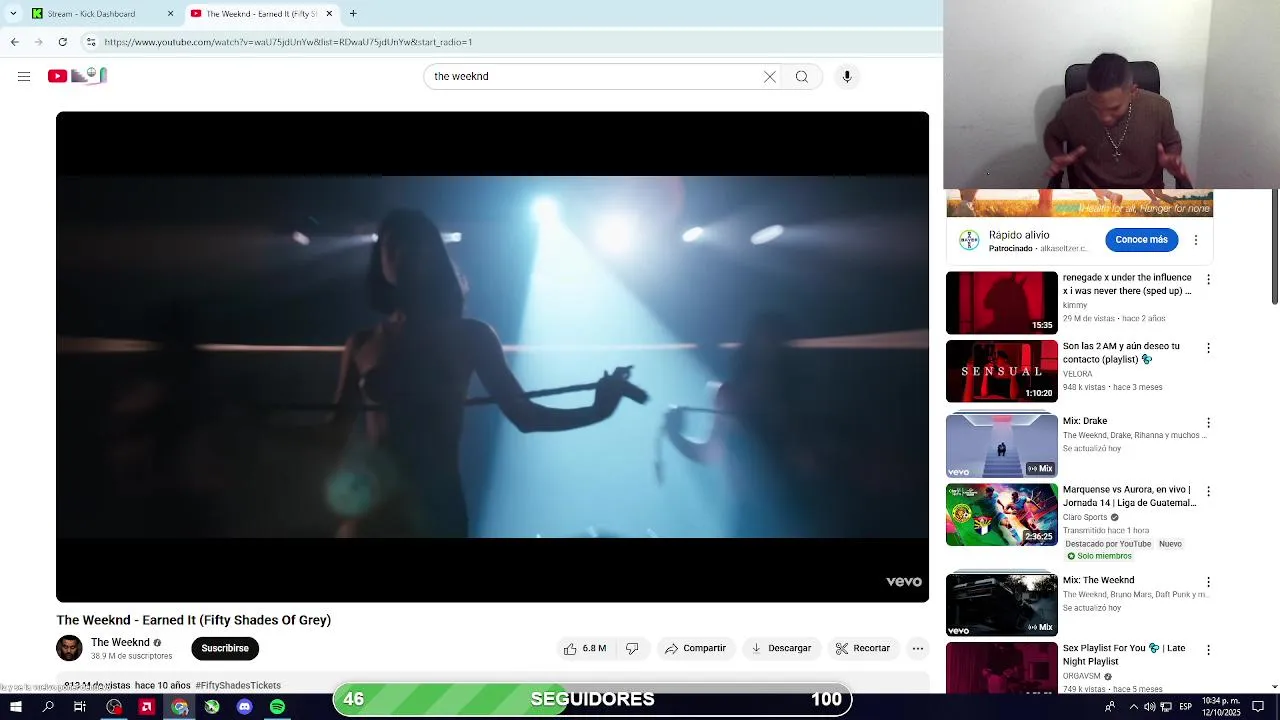Open options for renegade x under the influence video

pyautogui.click(x=1208, y=280)
